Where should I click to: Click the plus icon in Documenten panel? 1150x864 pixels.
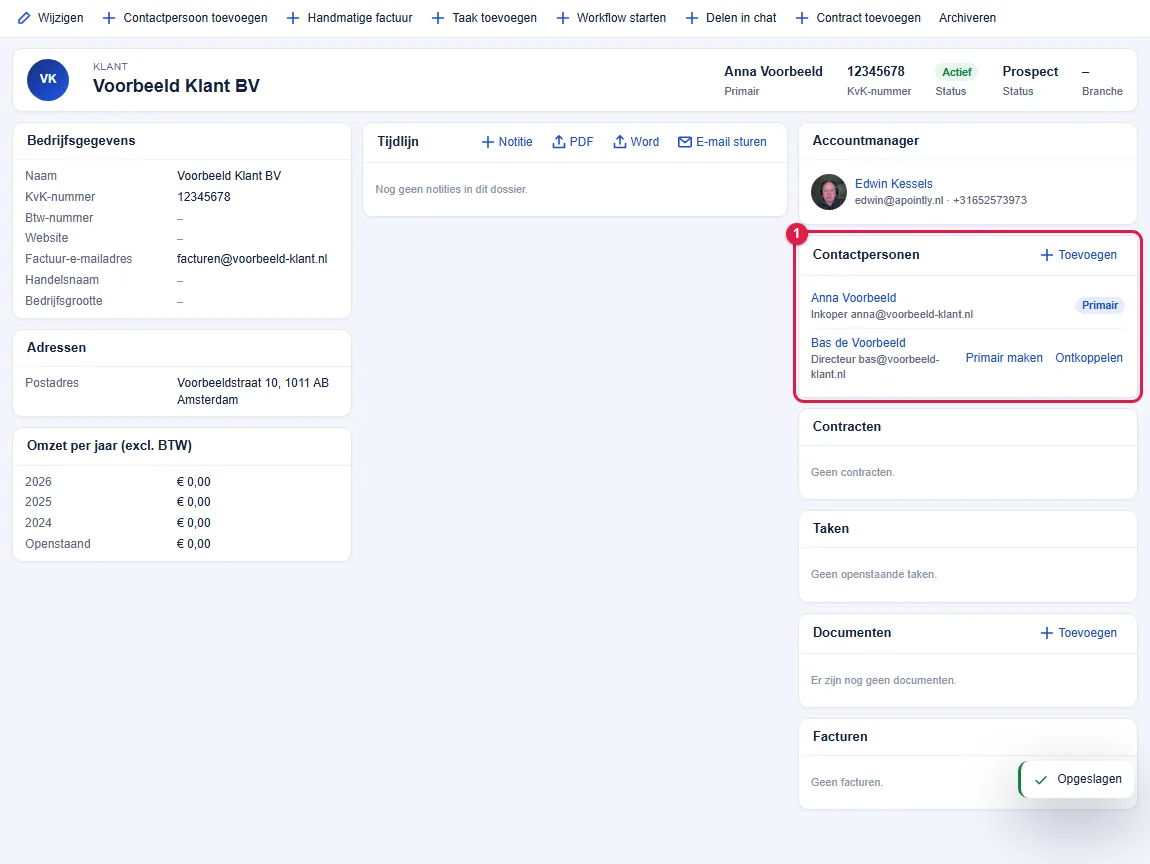pyautogui.click(x=1047, y=633)
